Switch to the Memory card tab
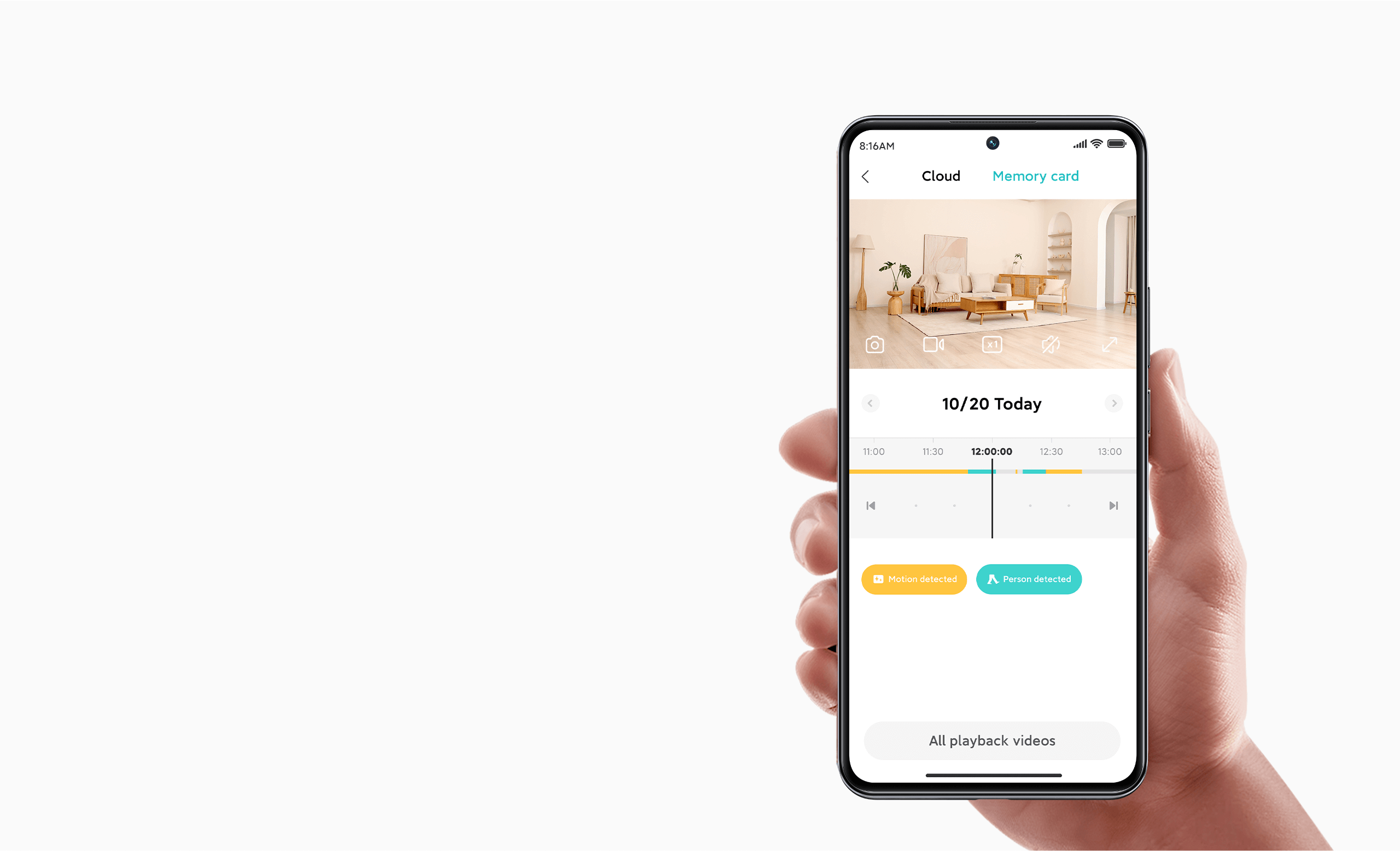Screen dimensions: 1400x851 point(1035,175)
